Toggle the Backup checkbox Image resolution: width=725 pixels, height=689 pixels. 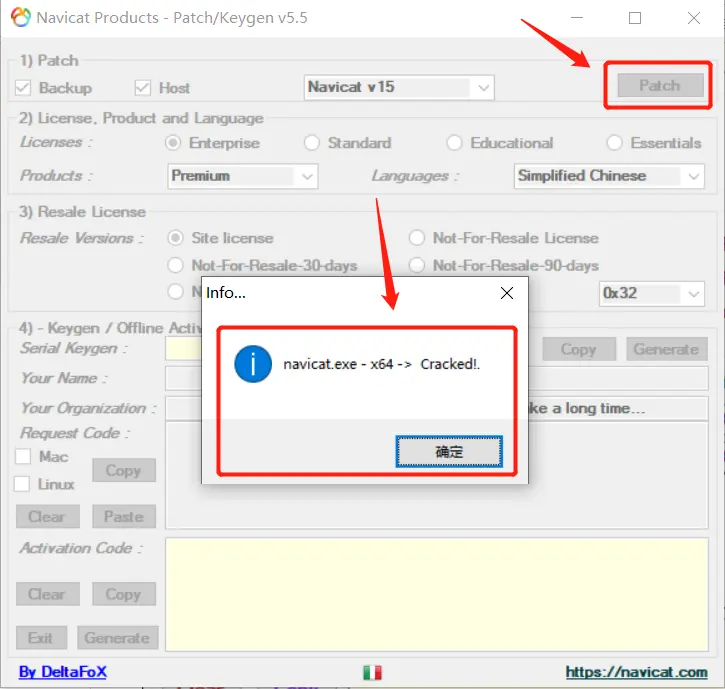23,87
